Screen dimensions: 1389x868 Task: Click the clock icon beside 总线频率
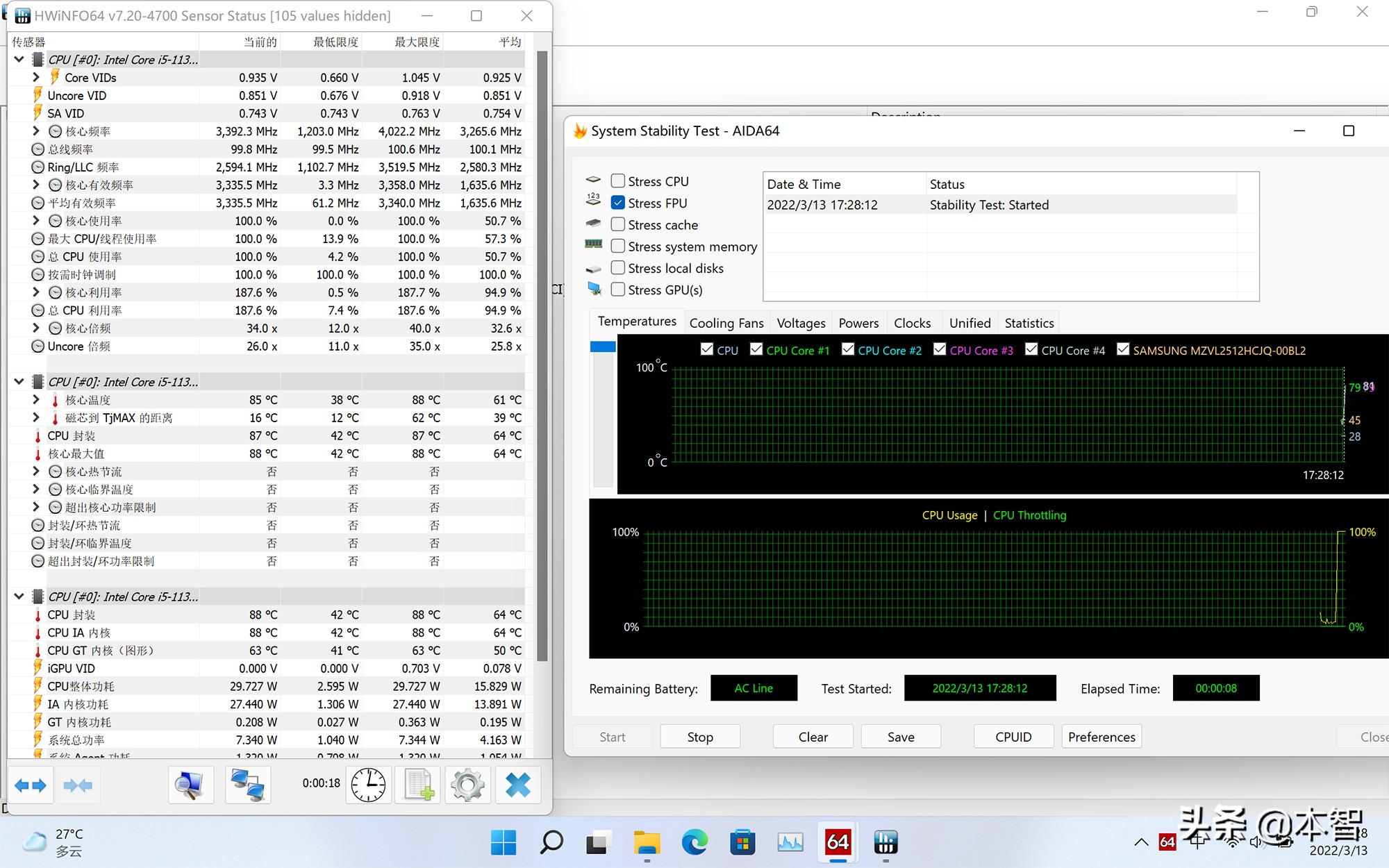pyautogui.click(x=38, y=149)
